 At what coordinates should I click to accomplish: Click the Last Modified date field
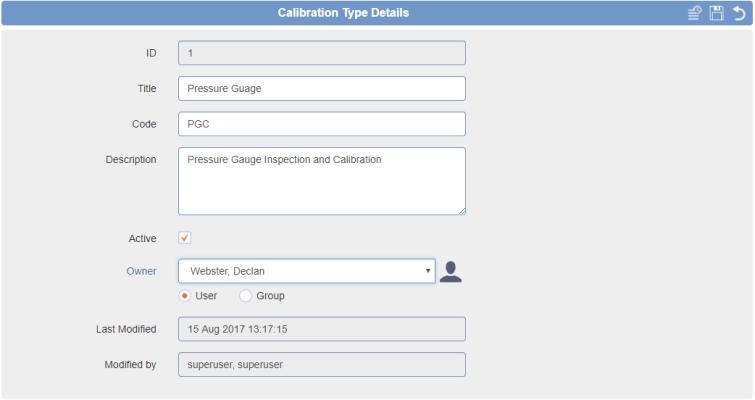tap(322, 329)
